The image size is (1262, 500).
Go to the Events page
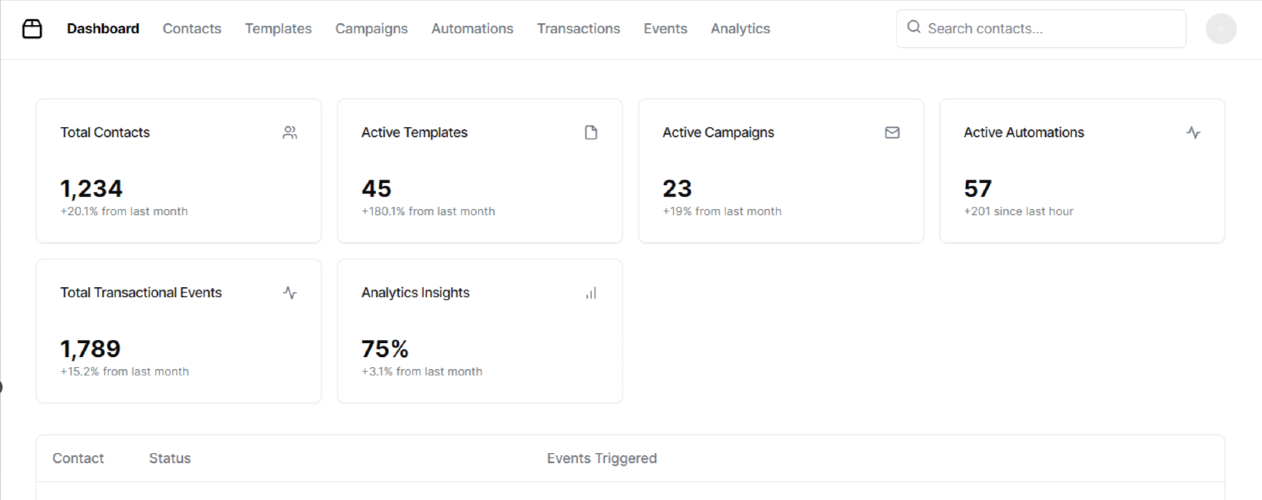pyautogui.click(x=665, y=29)
